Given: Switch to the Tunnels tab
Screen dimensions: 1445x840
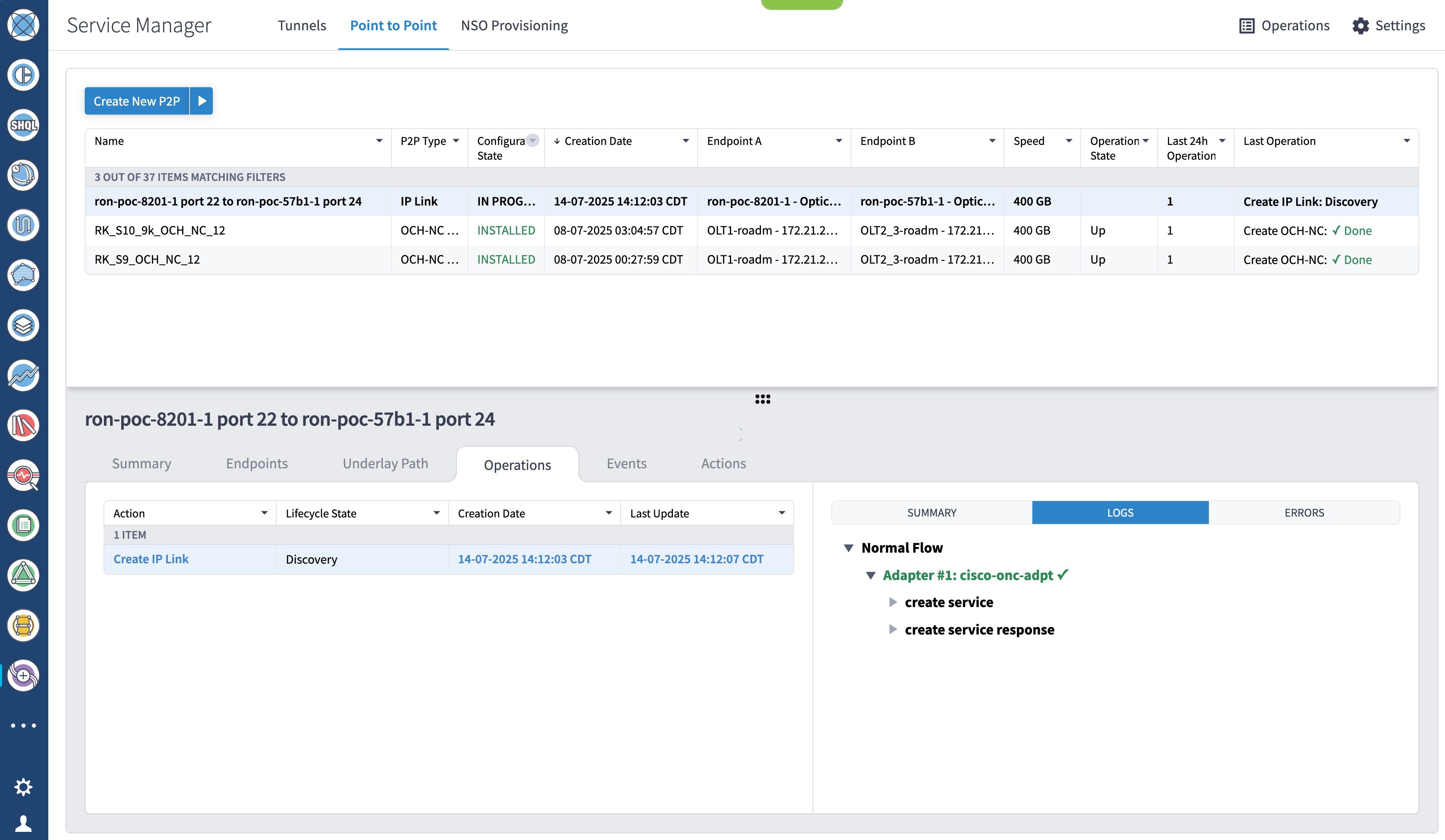Looking at the screenshot, I should [302, 26].
